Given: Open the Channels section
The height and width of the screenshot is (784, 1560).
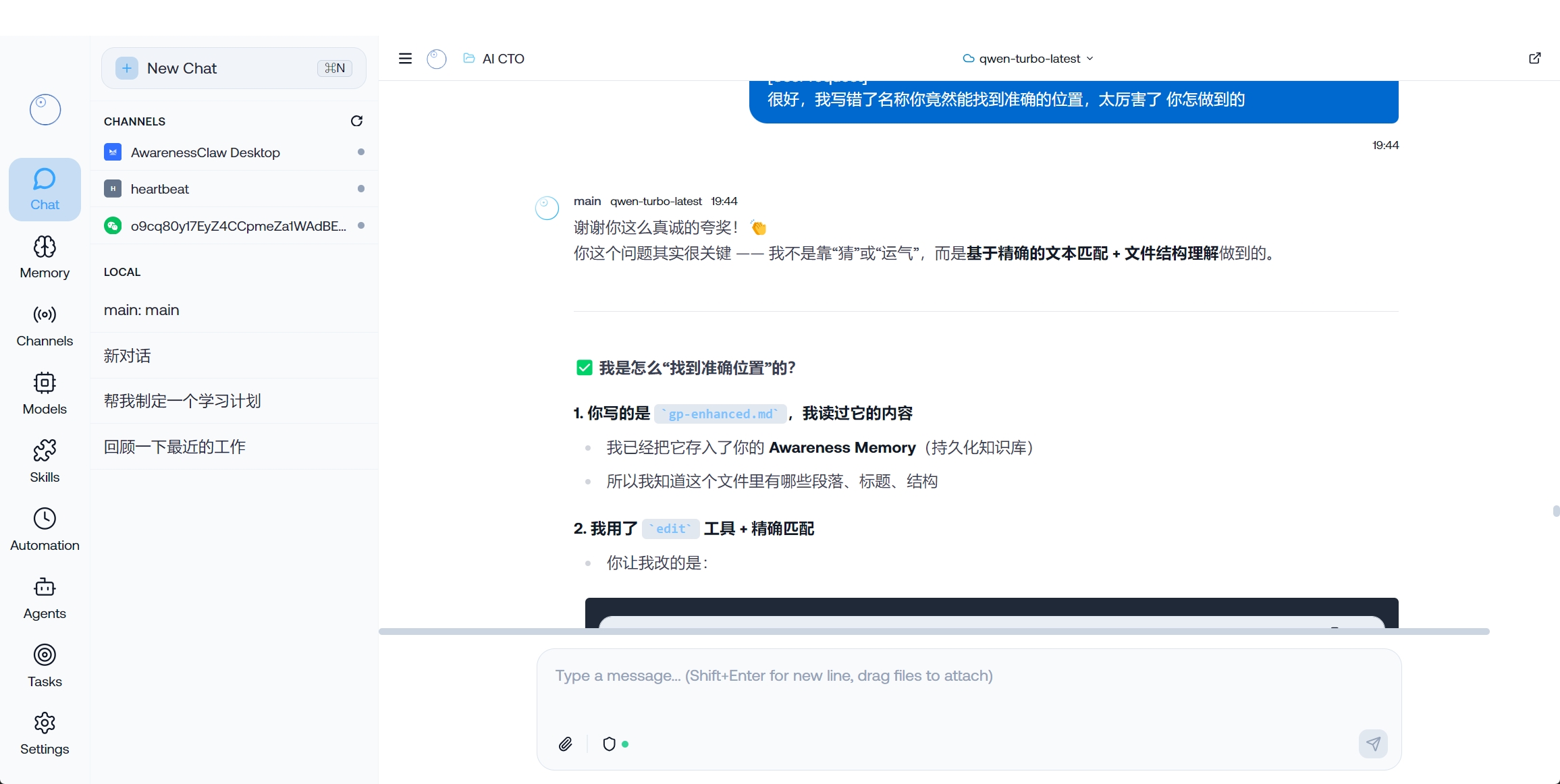Looking at the screenshot, I should [45, 325].
